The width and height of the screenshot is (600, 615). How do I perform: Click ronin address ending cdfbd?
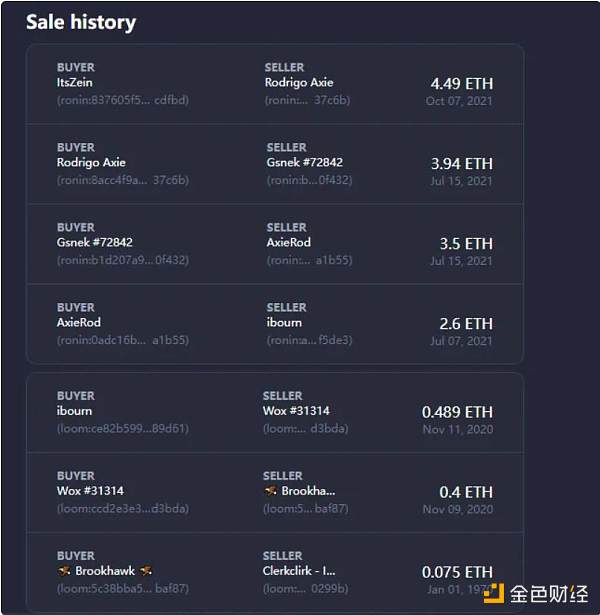[122, 100]
